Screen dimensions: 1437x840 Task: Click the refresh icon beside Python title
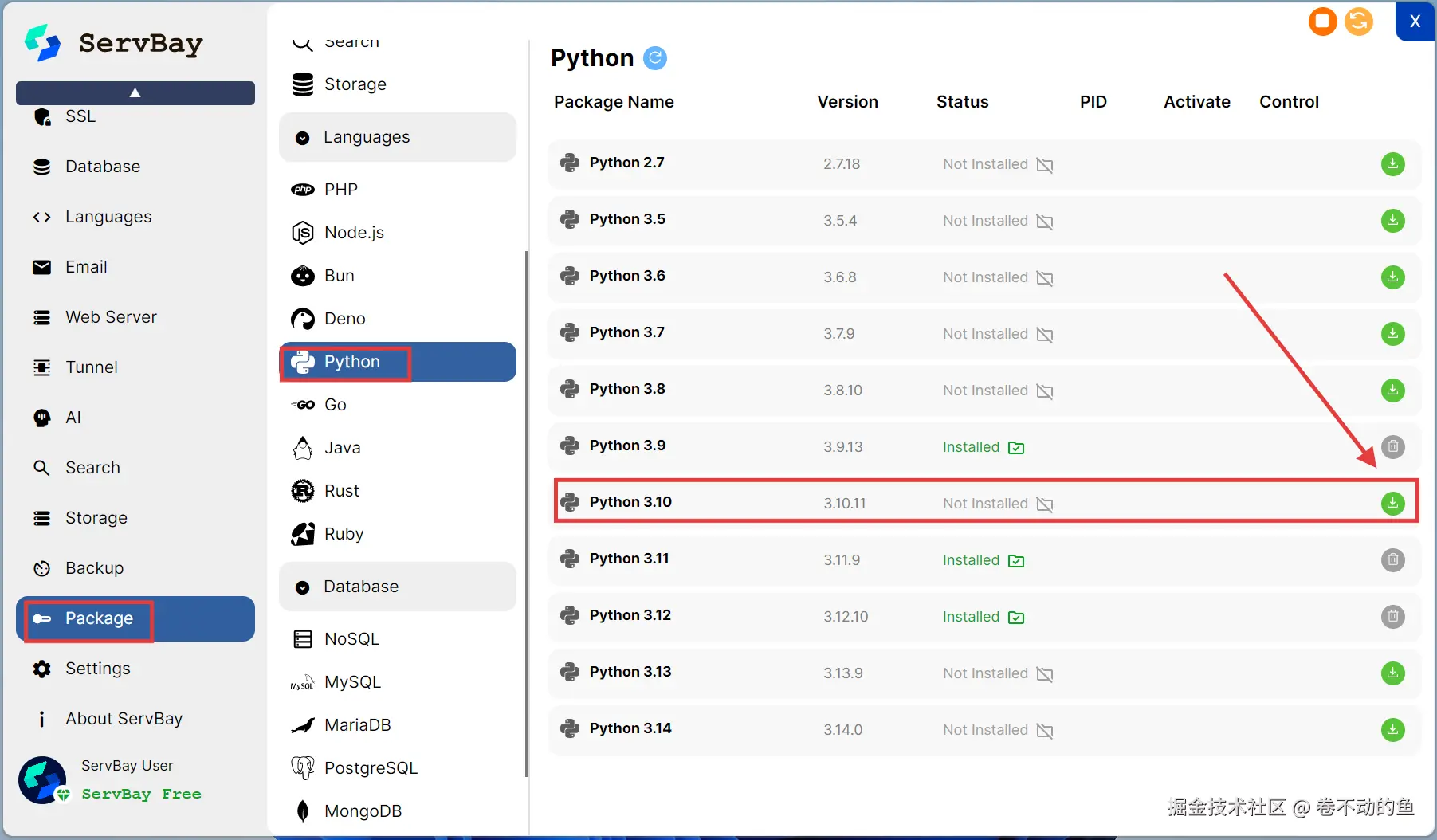click(x=654, y=58)
